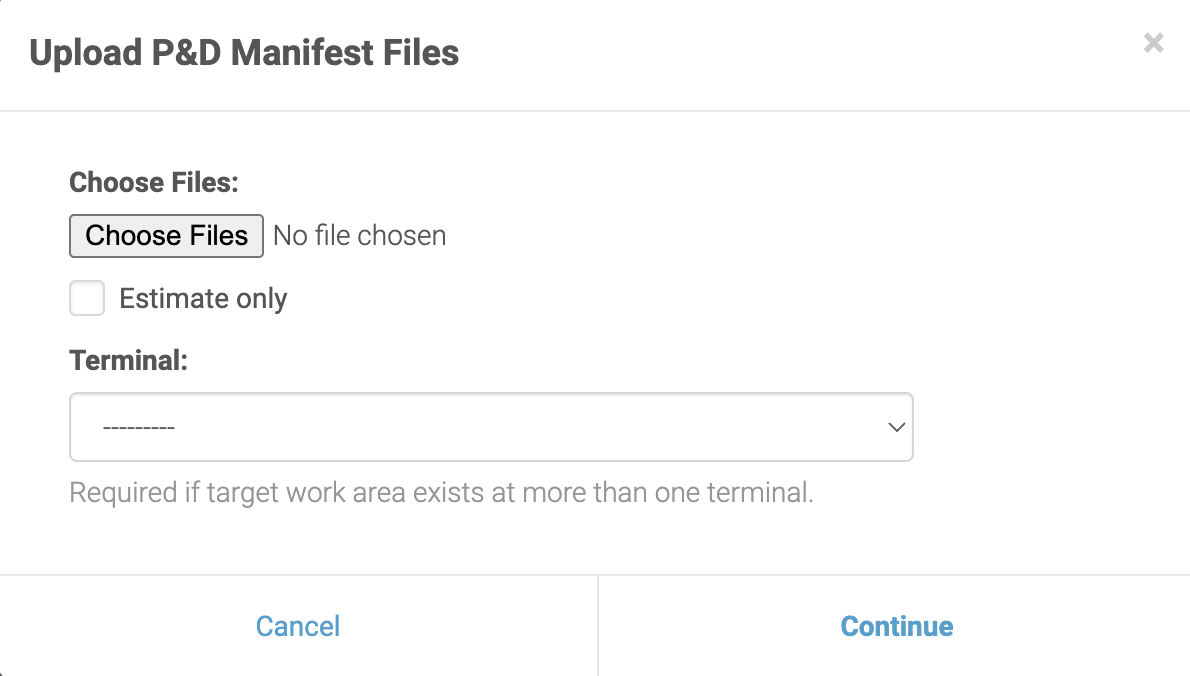The width and height of the screenshot is (1190, 676).
Task: Click the "No file chosen" text
Action: coord(359,236)
